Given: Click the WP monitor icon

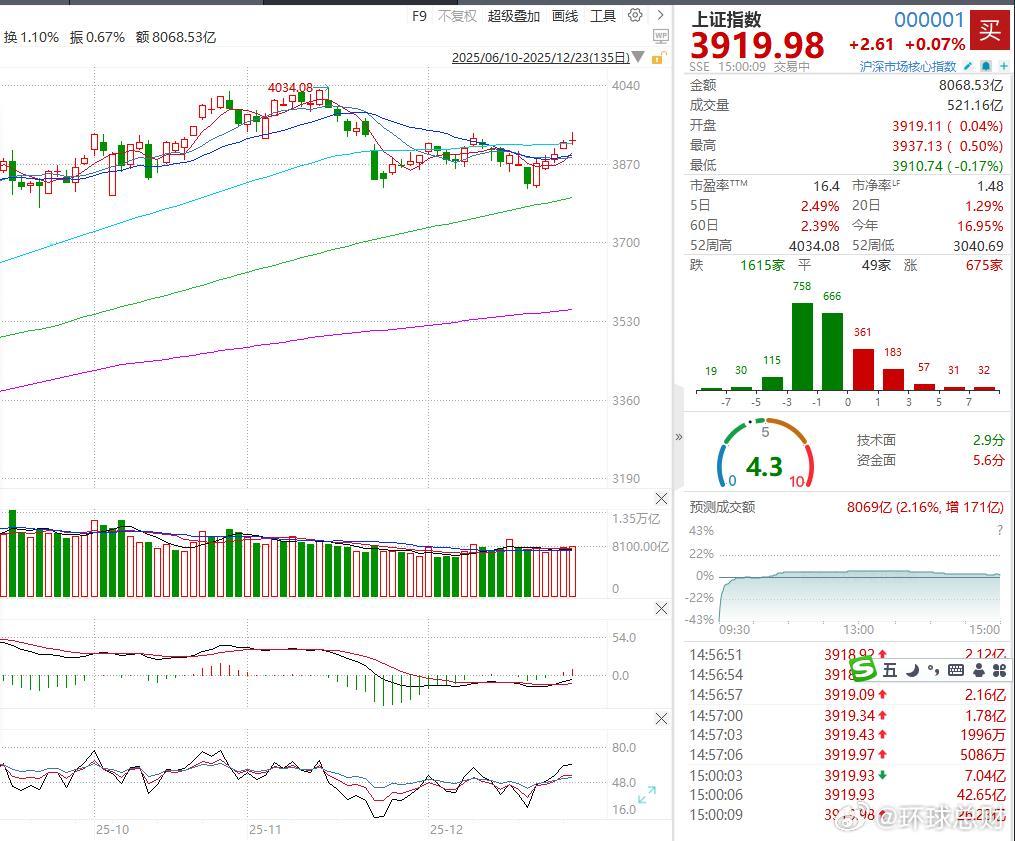Looking at the screenshot, I should point(660,36).
